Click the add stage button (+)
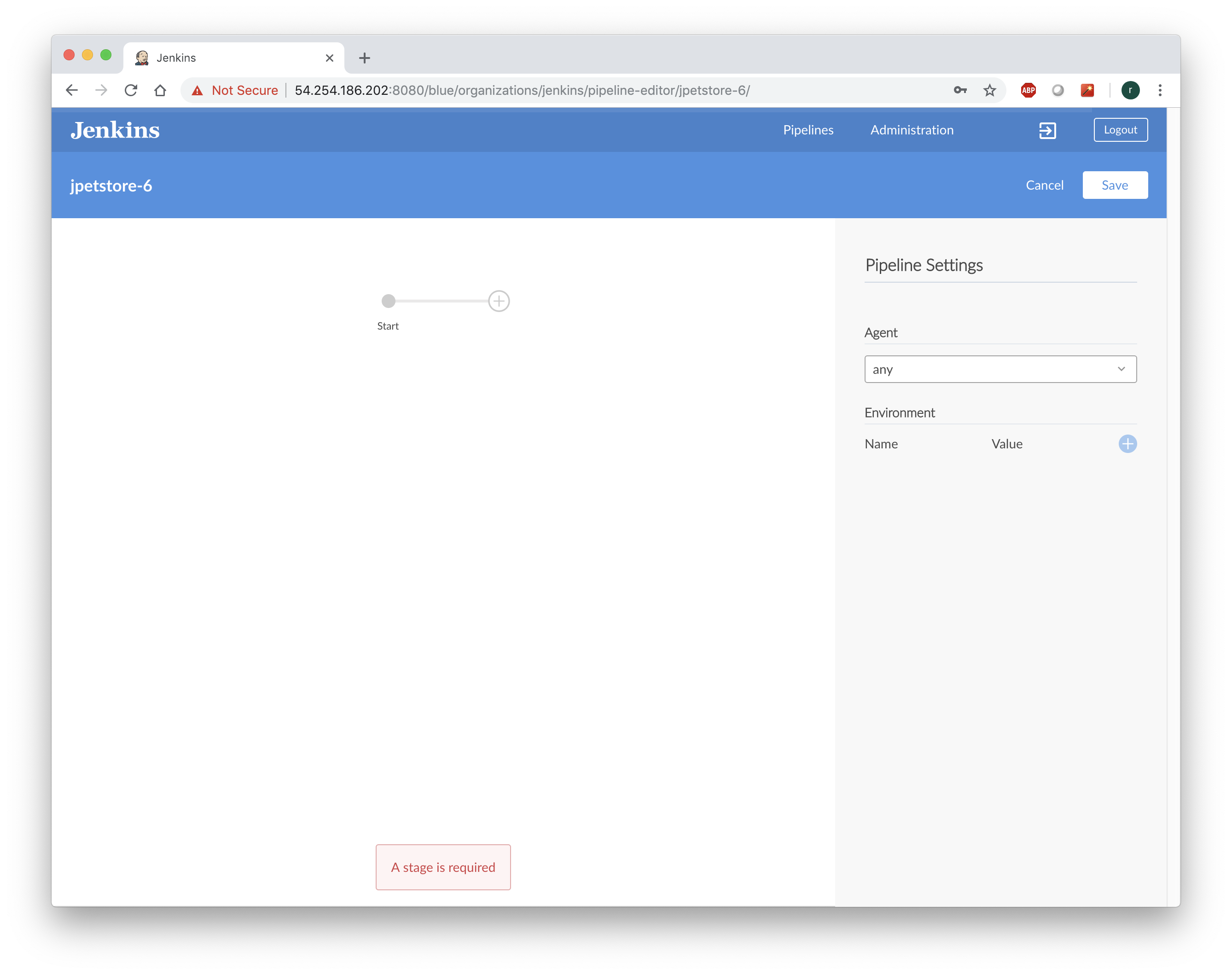Screen dimensions: 1232x975 point(498,300)
